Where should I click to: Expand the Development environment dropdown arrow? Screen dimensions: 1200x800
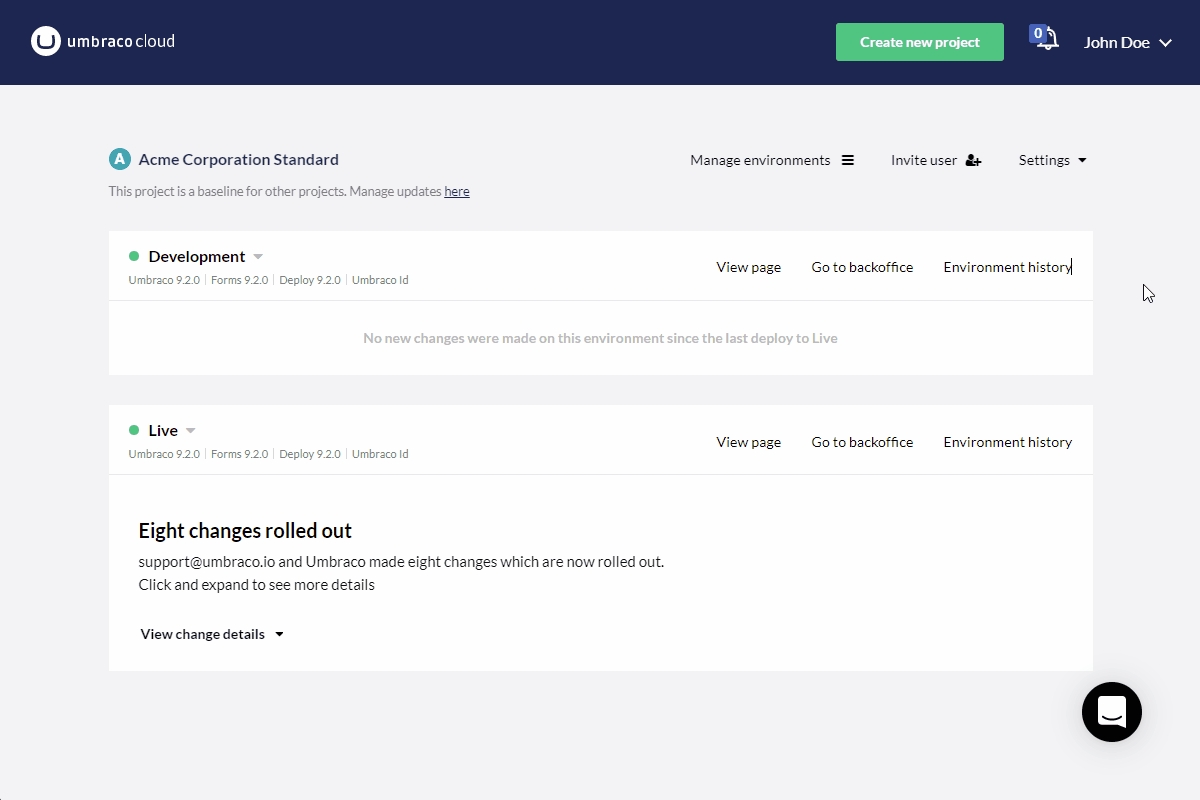(258, 257)
